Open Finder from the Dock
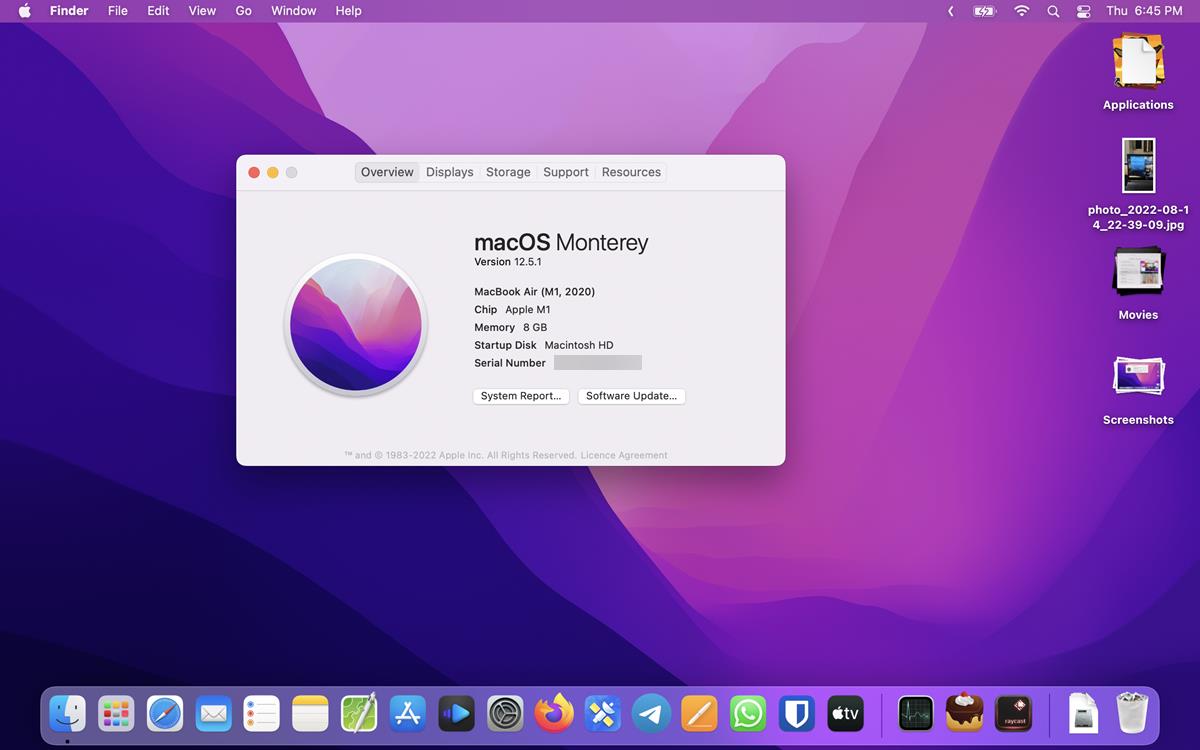The width and height of the screenshot is (1200, 750). click(x=68, y=713)
